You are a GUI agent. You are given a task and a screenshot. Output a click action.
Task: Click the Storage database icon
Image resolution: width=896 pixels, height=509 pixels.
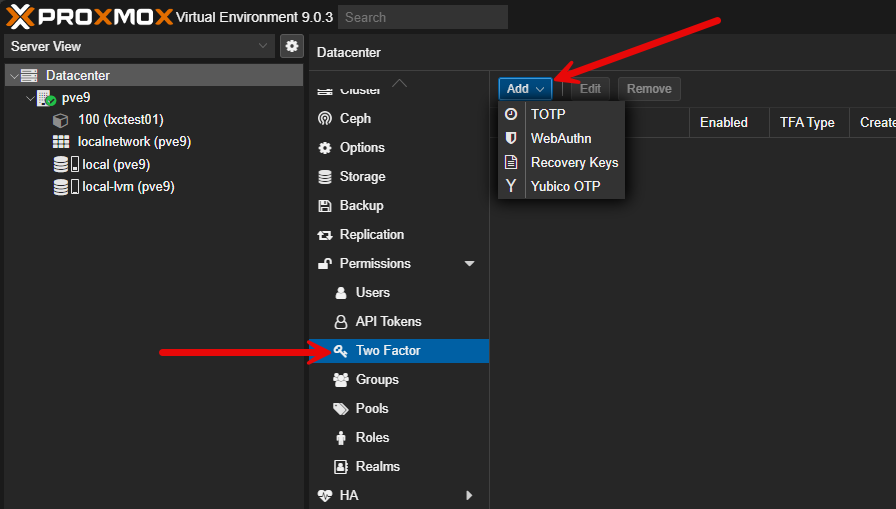click(x=324, y=176)
